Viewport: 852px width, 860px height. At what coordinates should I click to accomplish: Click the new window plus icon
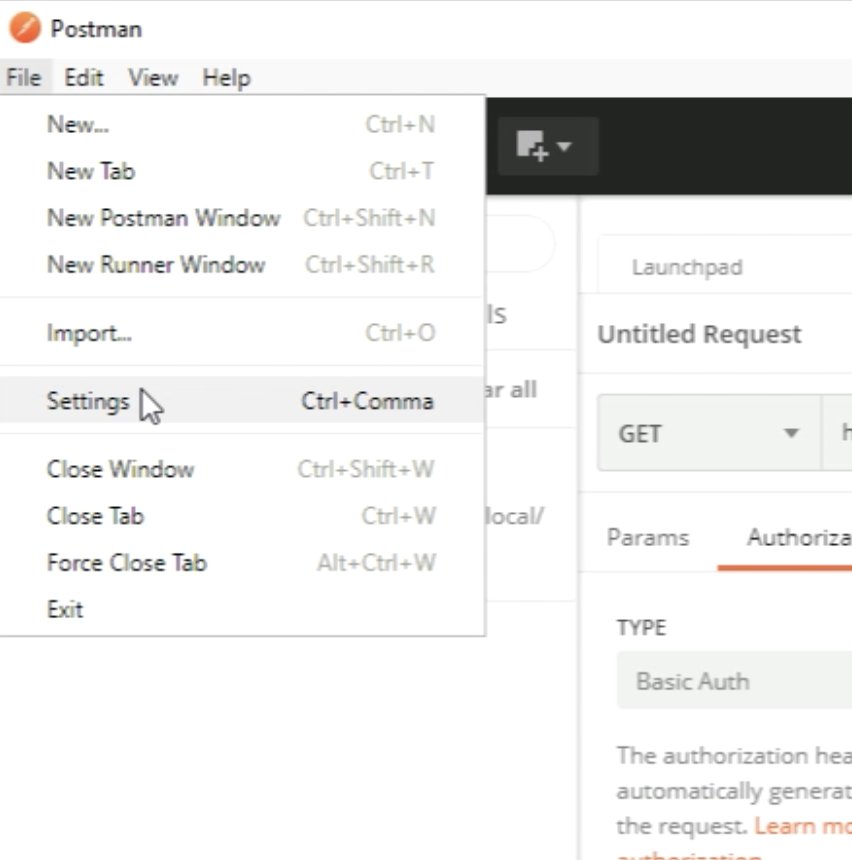point(532,146)
